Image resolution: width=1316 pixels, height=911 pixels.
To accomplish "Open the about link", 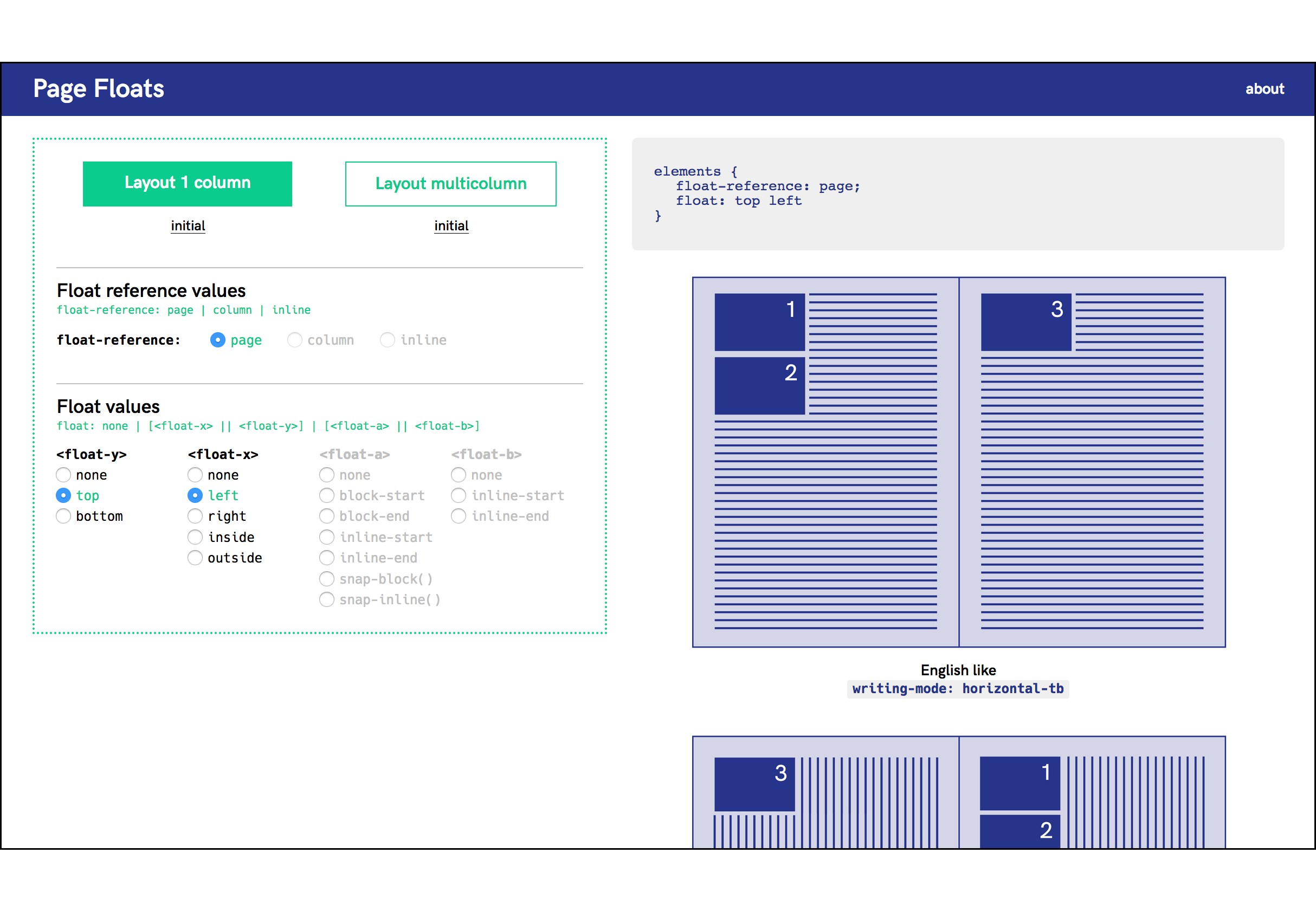I will coord(1264,89).
